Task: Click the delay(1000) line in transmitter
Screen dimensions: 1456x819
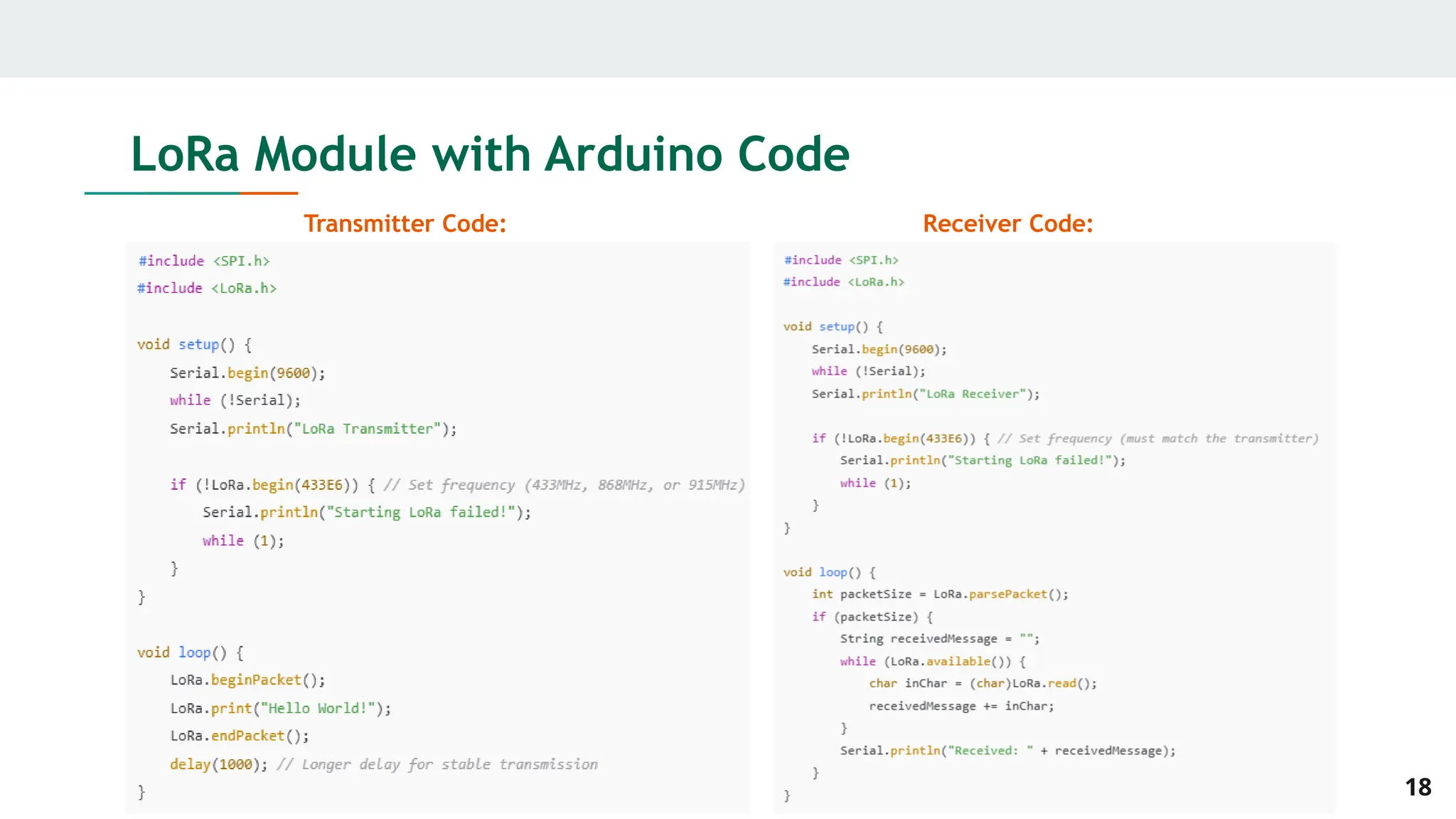Action: tap(218, 764)
